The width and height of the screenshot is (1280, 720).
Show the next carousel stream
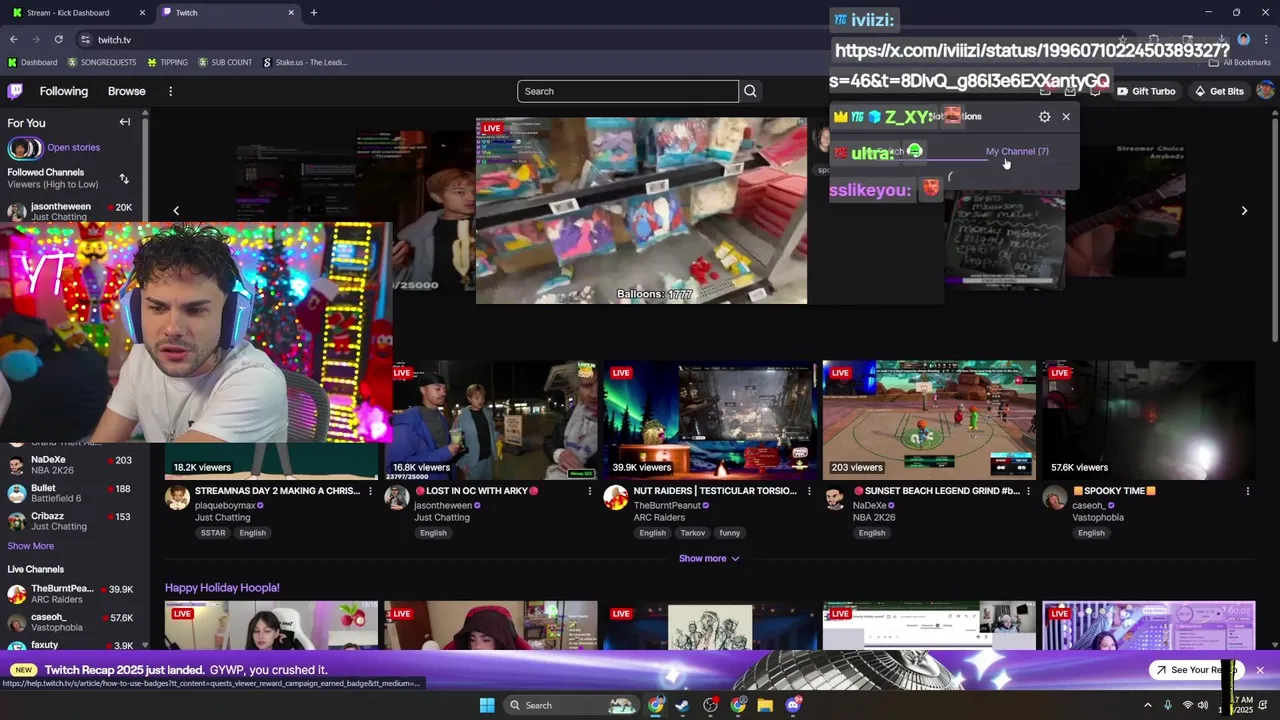coord(1244,211)
